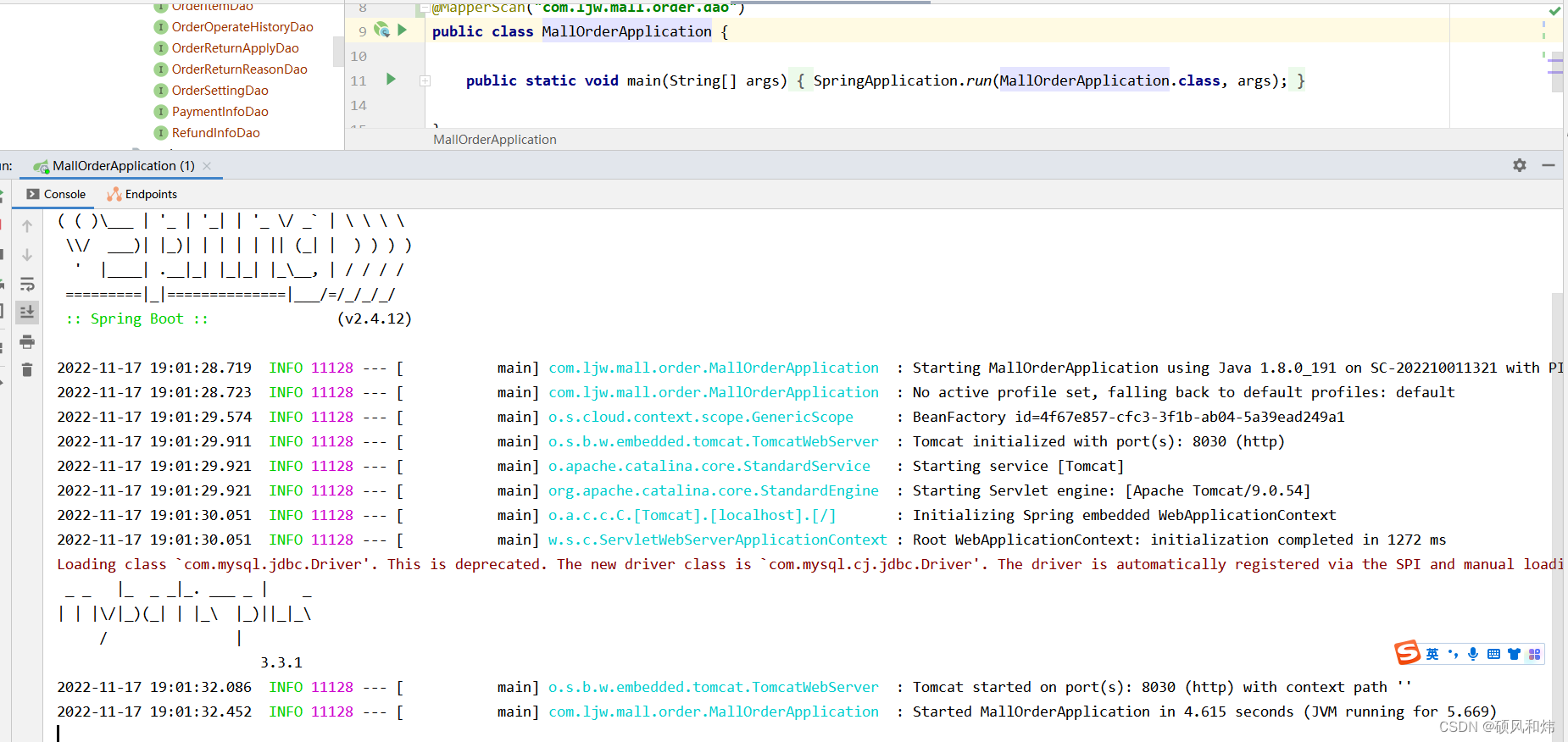Click the run arrow beside the main method
Viewport: 1568px width, 742px height.
coord(391,79)
